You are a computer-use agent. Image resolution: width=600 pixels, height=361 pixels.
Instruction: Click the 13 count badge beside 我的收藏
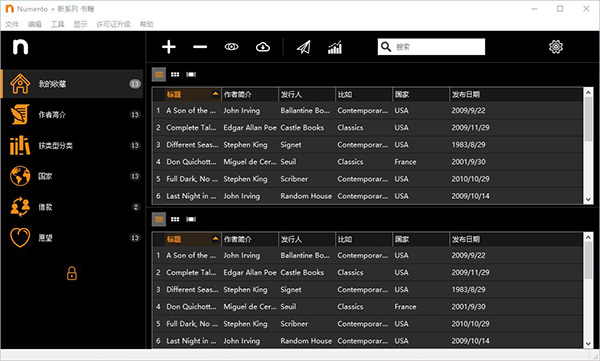pos(135,84)
